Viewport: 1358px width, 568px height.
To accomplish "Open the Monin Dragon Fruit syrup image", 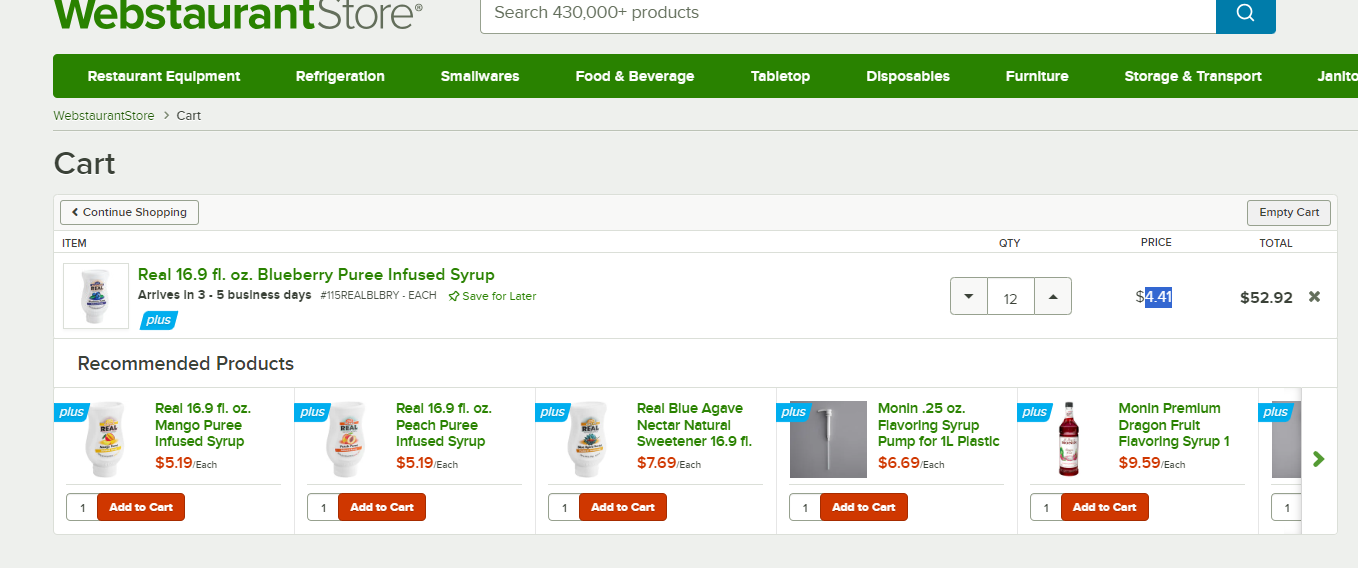I will [x=1069, y=439].
